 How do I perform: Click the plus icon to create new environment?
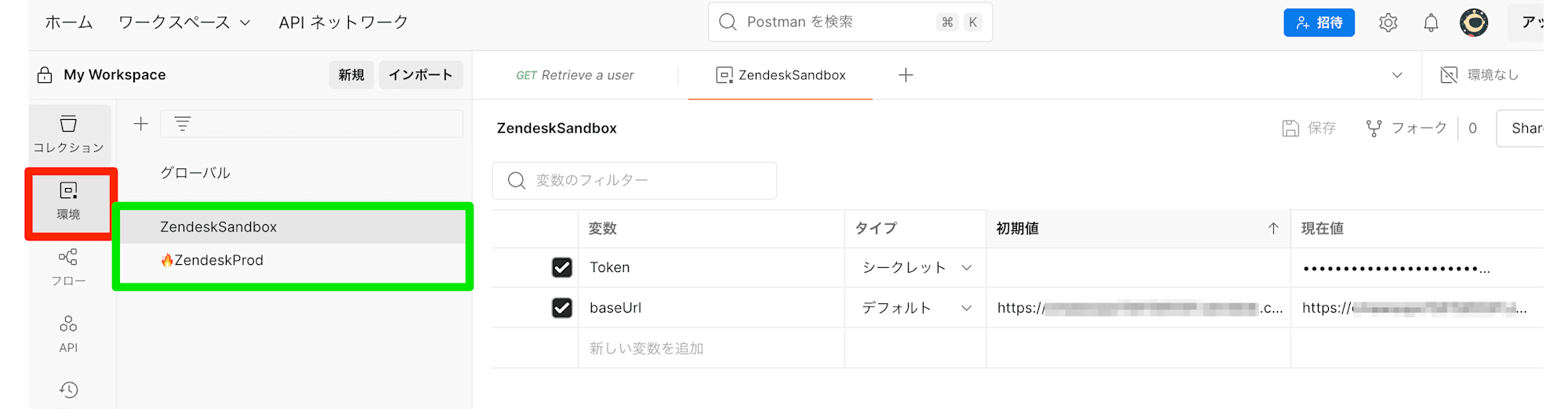point(141,124)
